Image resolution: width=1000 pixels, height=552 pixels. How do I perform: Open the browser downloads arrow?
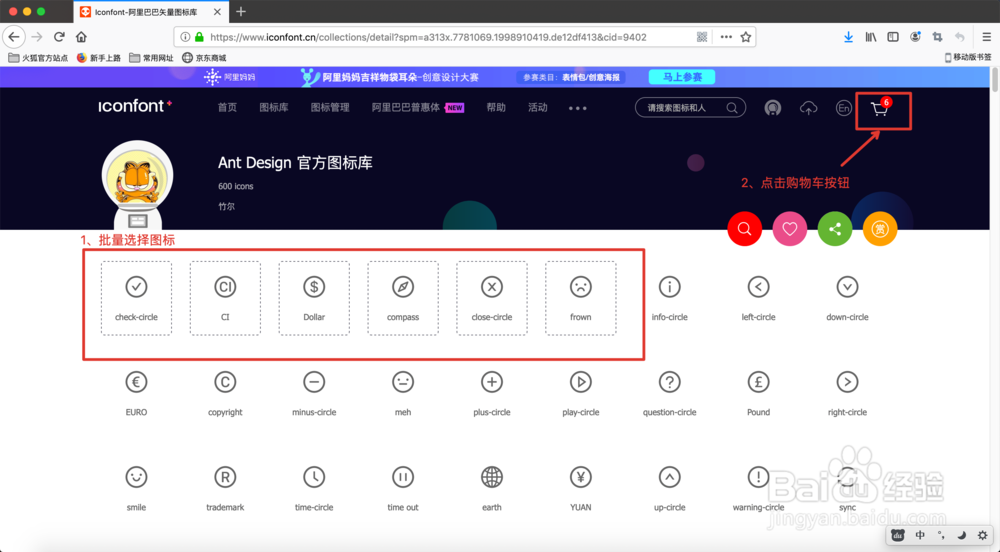point(848,37)
